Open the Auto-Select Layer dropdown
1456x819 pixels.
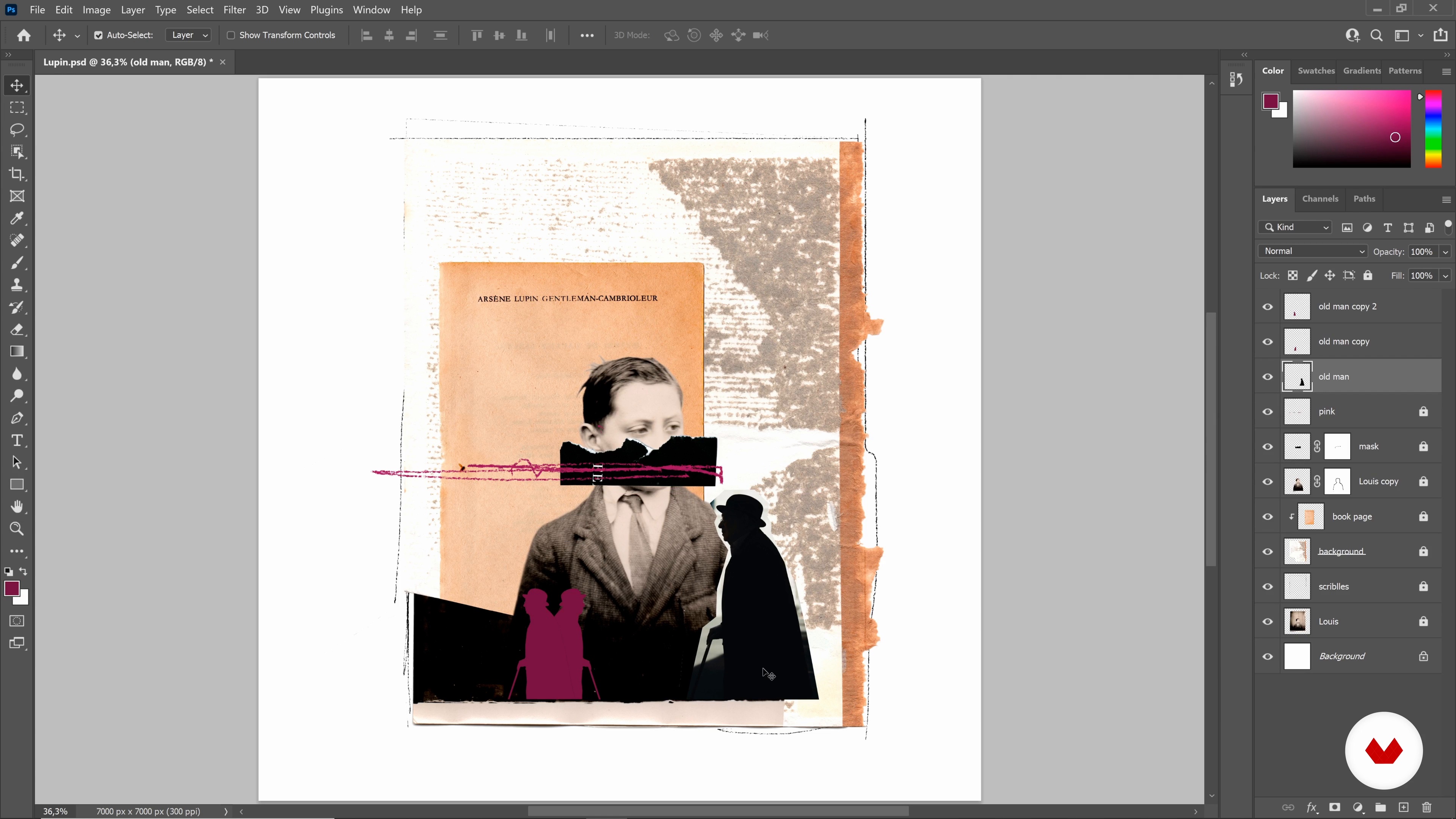[x=189, y=35]
